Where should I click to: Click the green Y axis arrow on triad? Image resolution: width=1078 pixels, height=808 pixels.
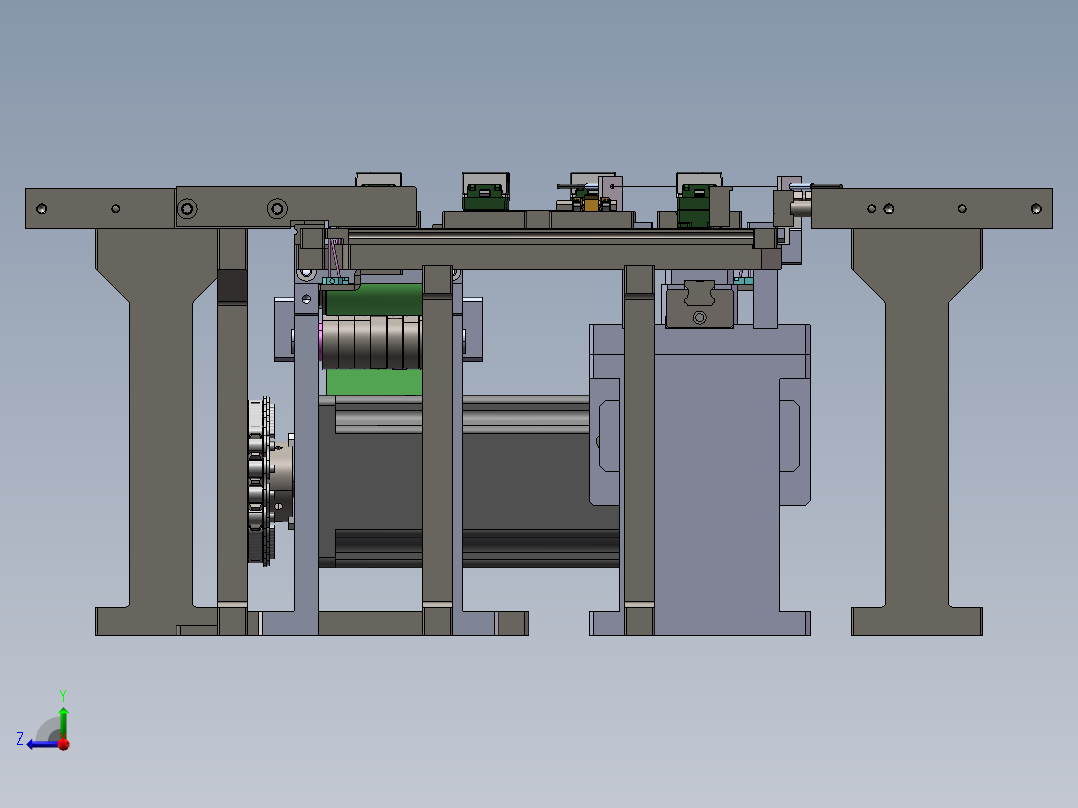click(x=63, y=722)
